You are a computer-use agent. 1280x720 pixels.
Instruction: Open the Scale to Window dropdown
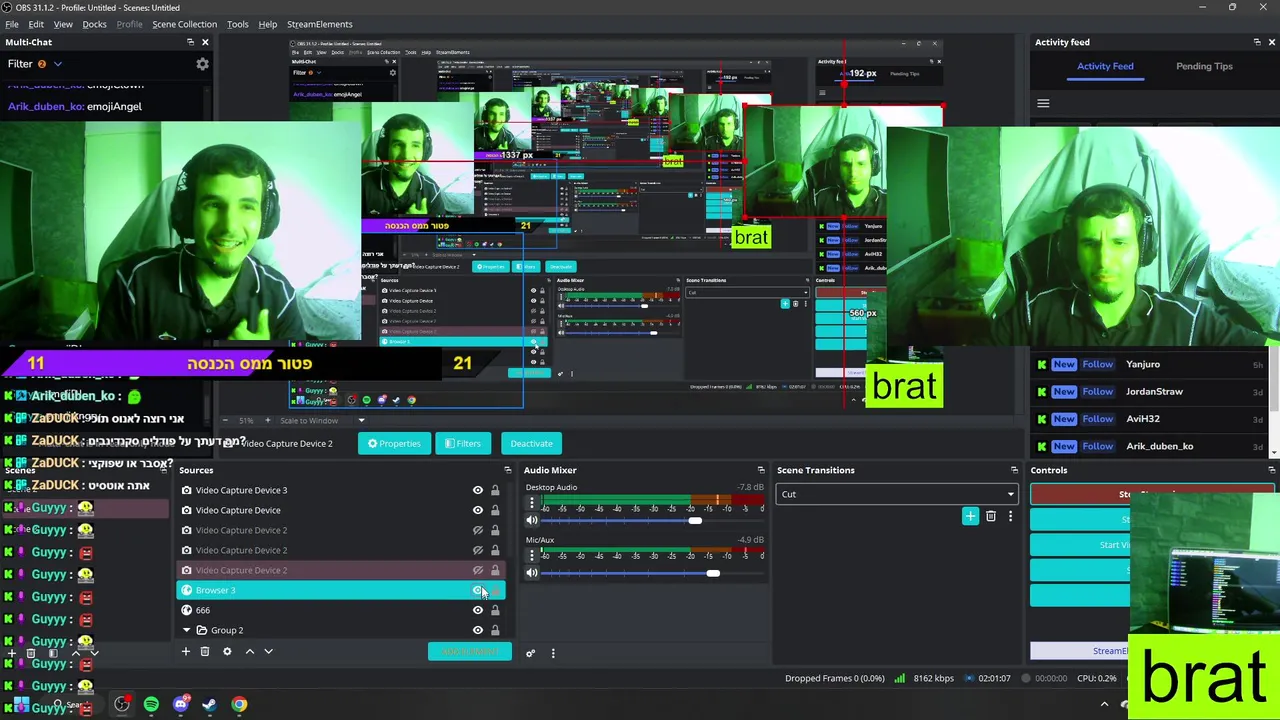[x=322, y=420]
